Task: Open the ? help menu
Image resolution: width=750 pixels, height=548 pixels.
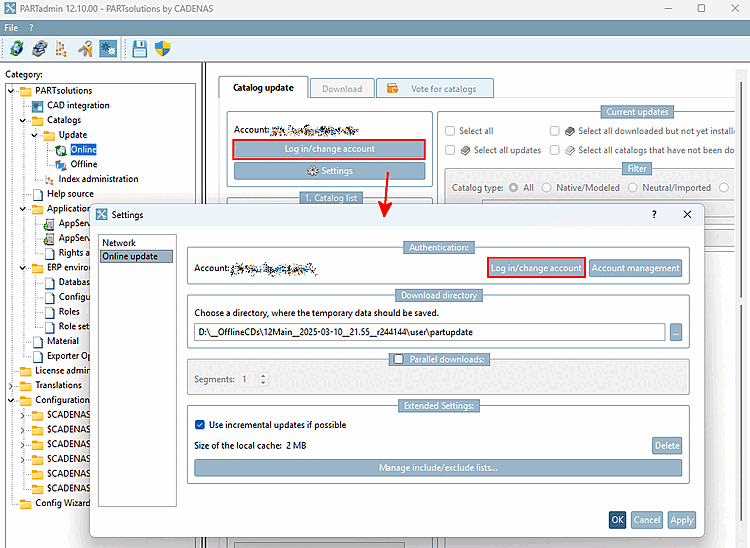Action: pos(31,28)
